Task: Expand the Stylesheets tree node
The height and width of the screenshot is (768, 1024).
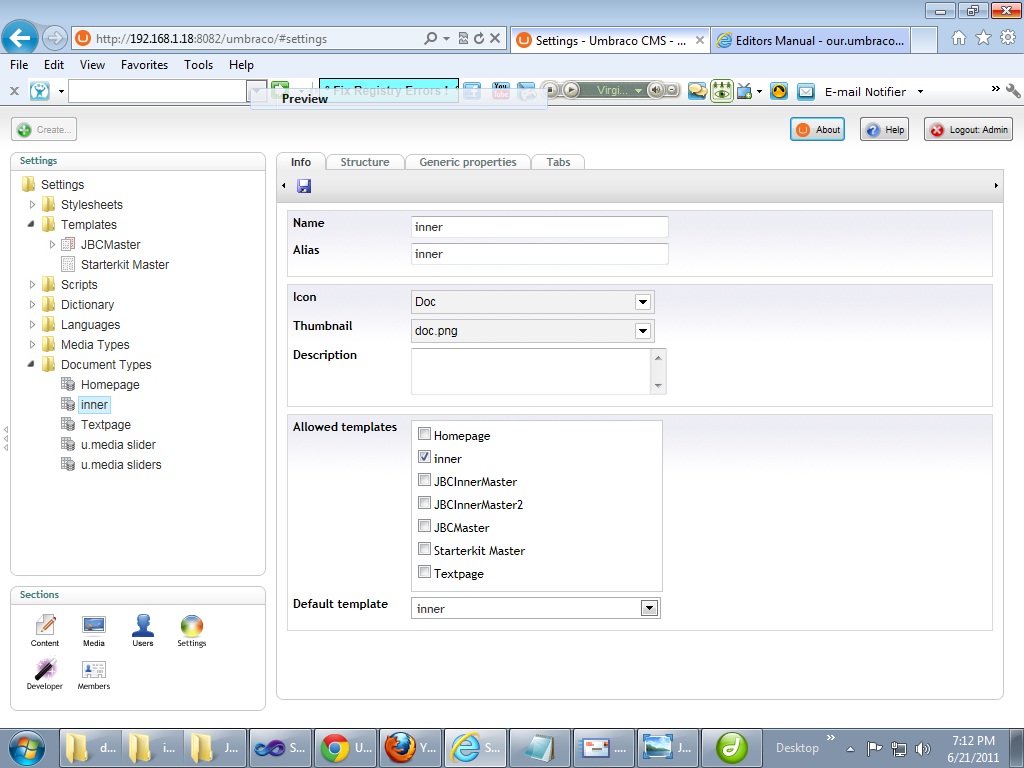Action: pos(32,205)
